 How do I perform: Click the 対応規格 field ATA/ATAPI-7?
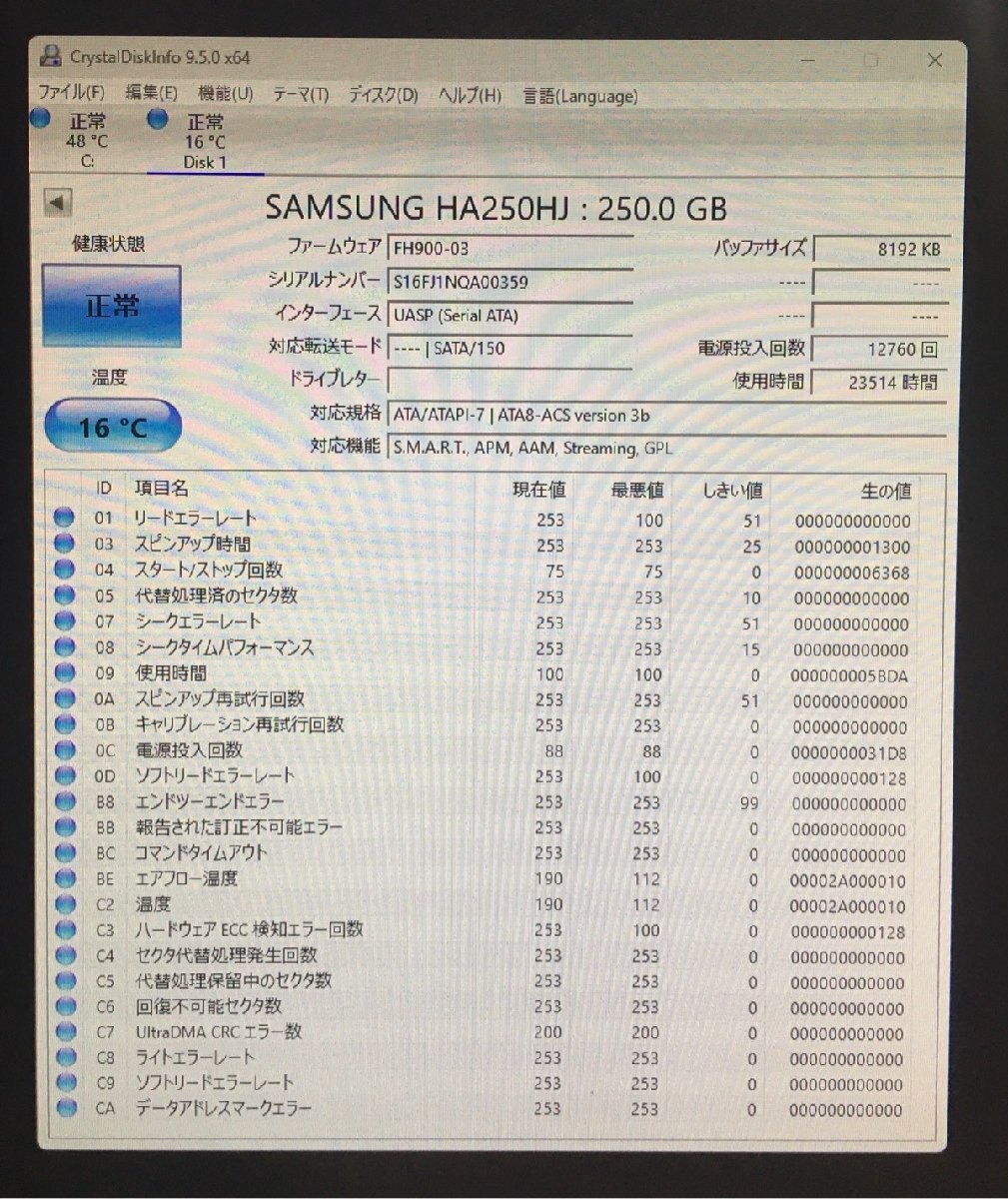pyautogui.click(x=665, y=415)
